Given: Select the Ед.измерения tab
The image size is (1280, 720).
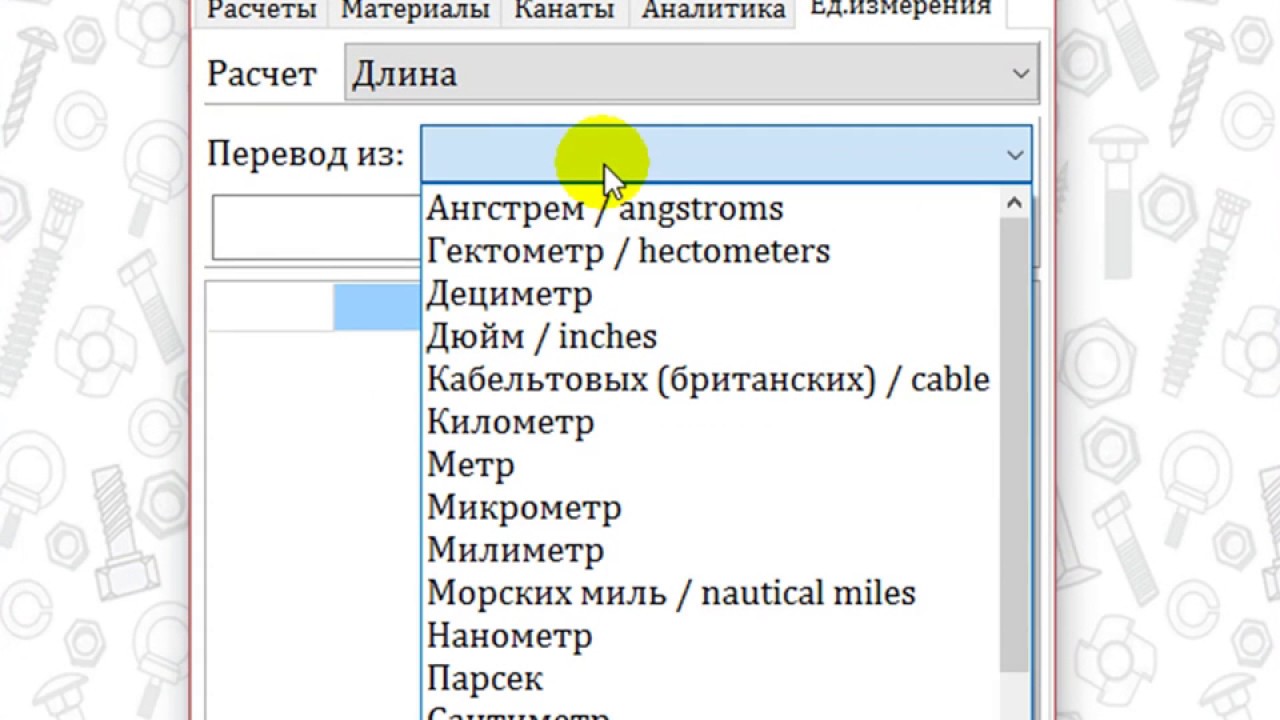Looking at the screenshot, I should 900,8.
